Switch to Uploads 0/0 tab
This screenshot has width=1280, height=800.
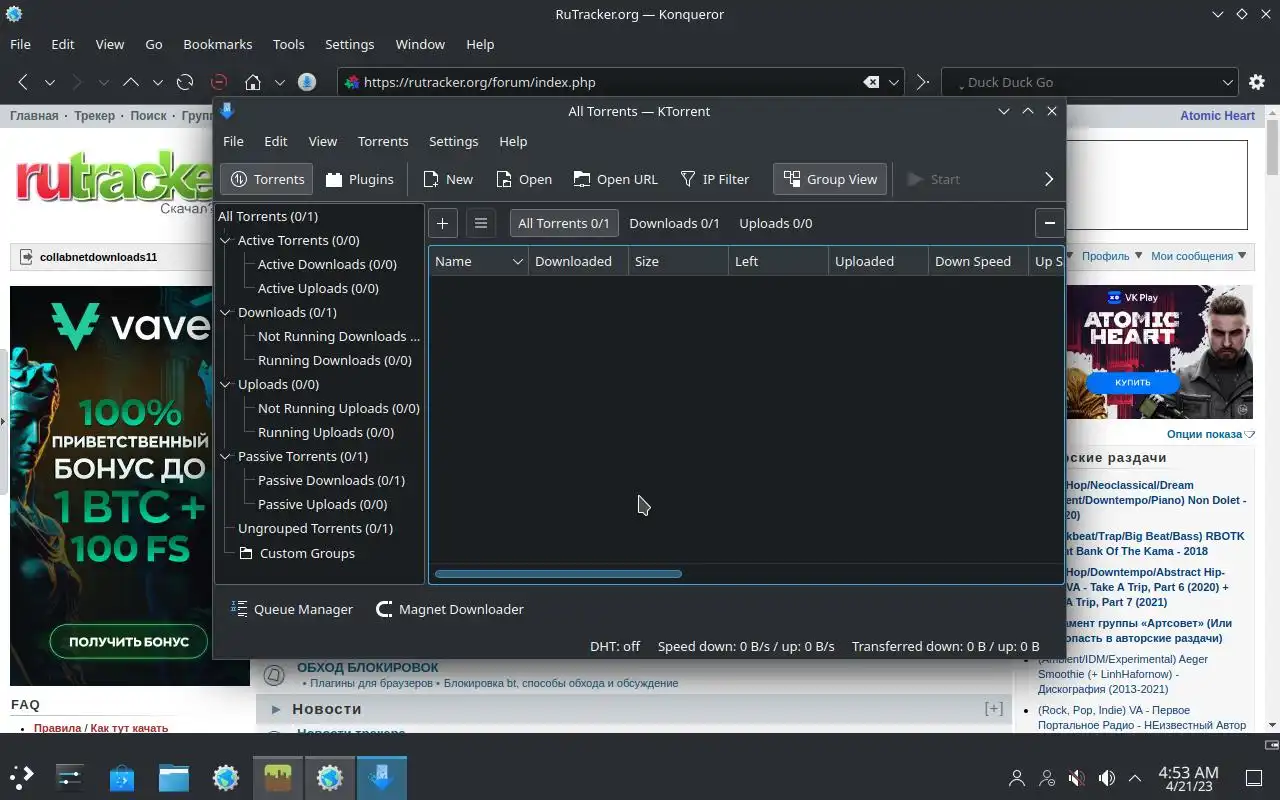coord(776,223)
